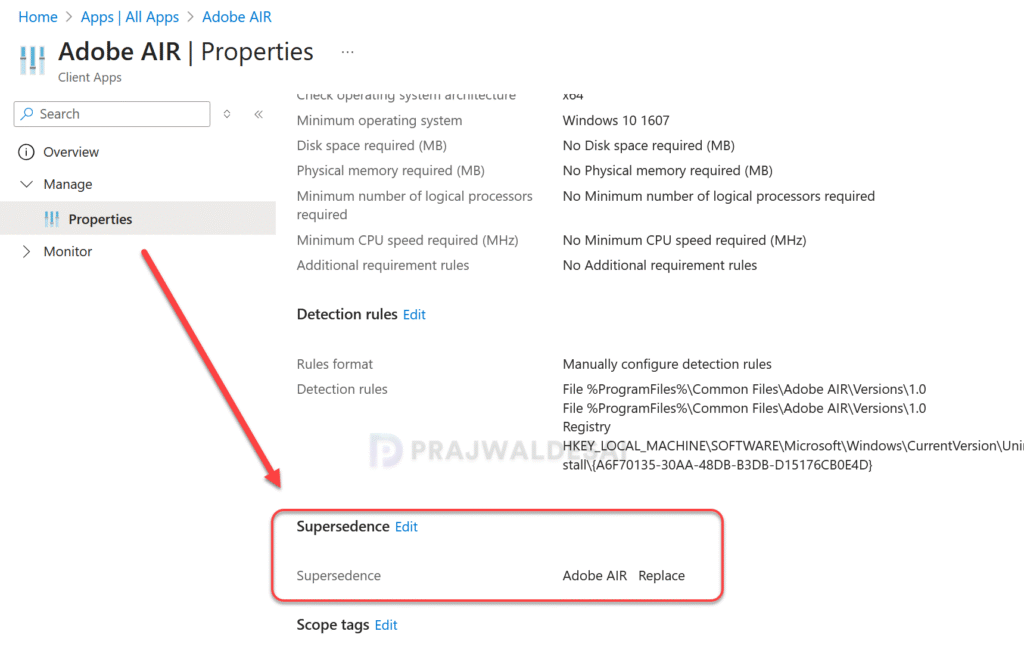Click the Properties sliders icon in sidebar
This screenshot has width=1024, height=650.
(52, 219)
